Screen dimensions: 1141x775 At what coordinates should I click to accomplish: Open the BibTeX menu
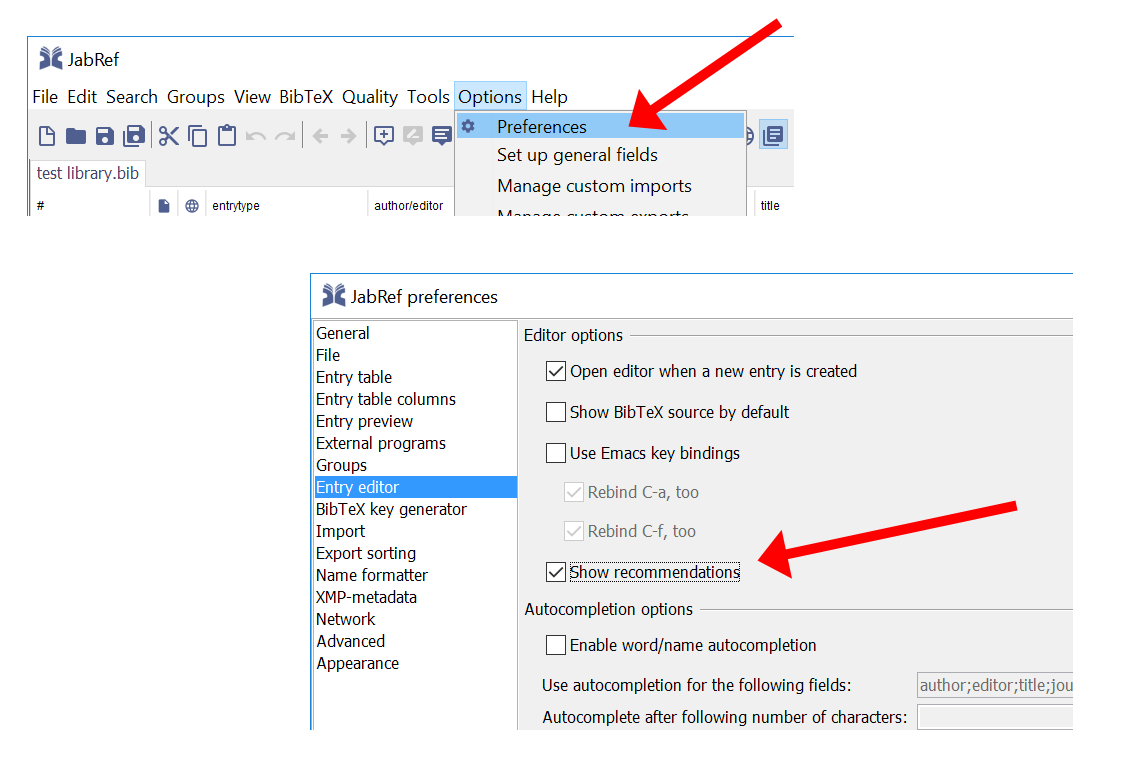306,97
